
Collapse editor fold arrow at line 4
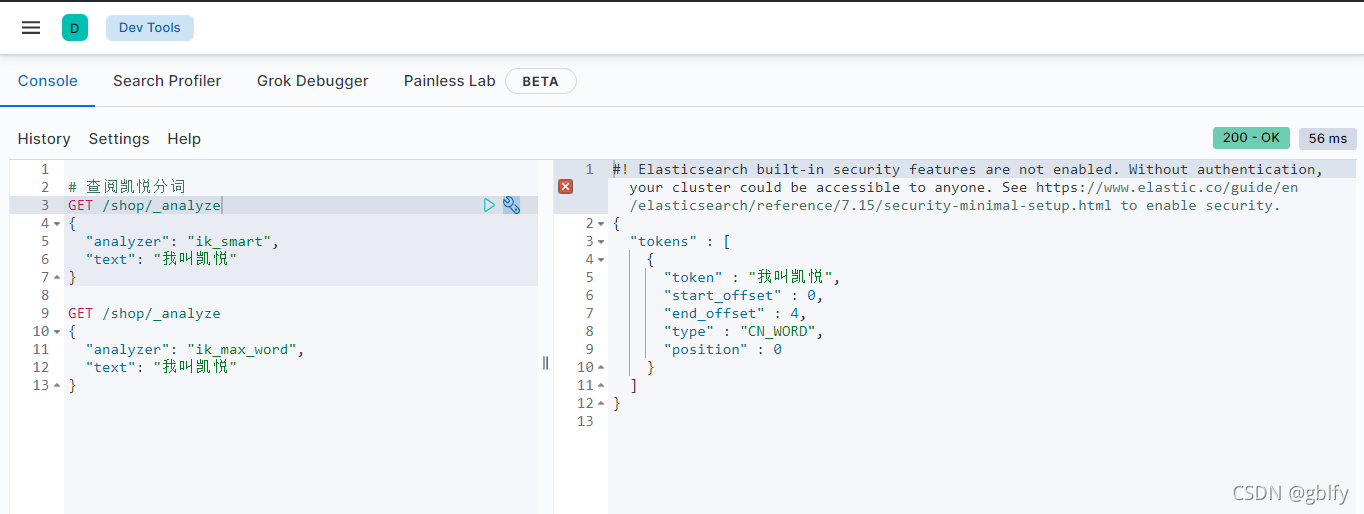[57, 223]
